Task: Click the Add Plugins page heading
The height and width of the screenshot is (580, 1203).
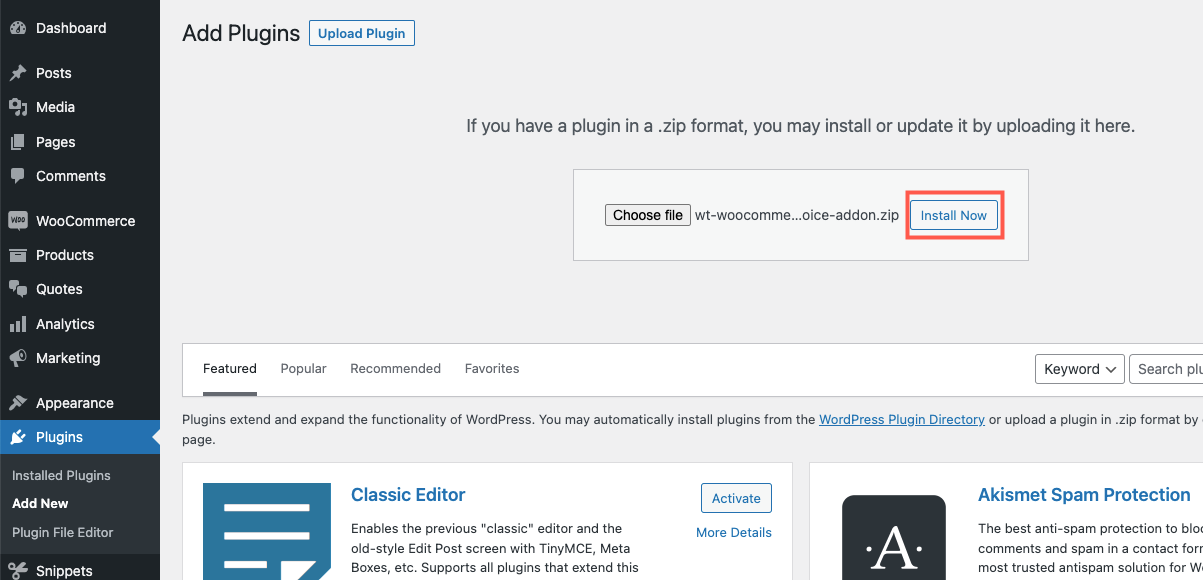Action: pyautogui.click(x=241, y=33)
